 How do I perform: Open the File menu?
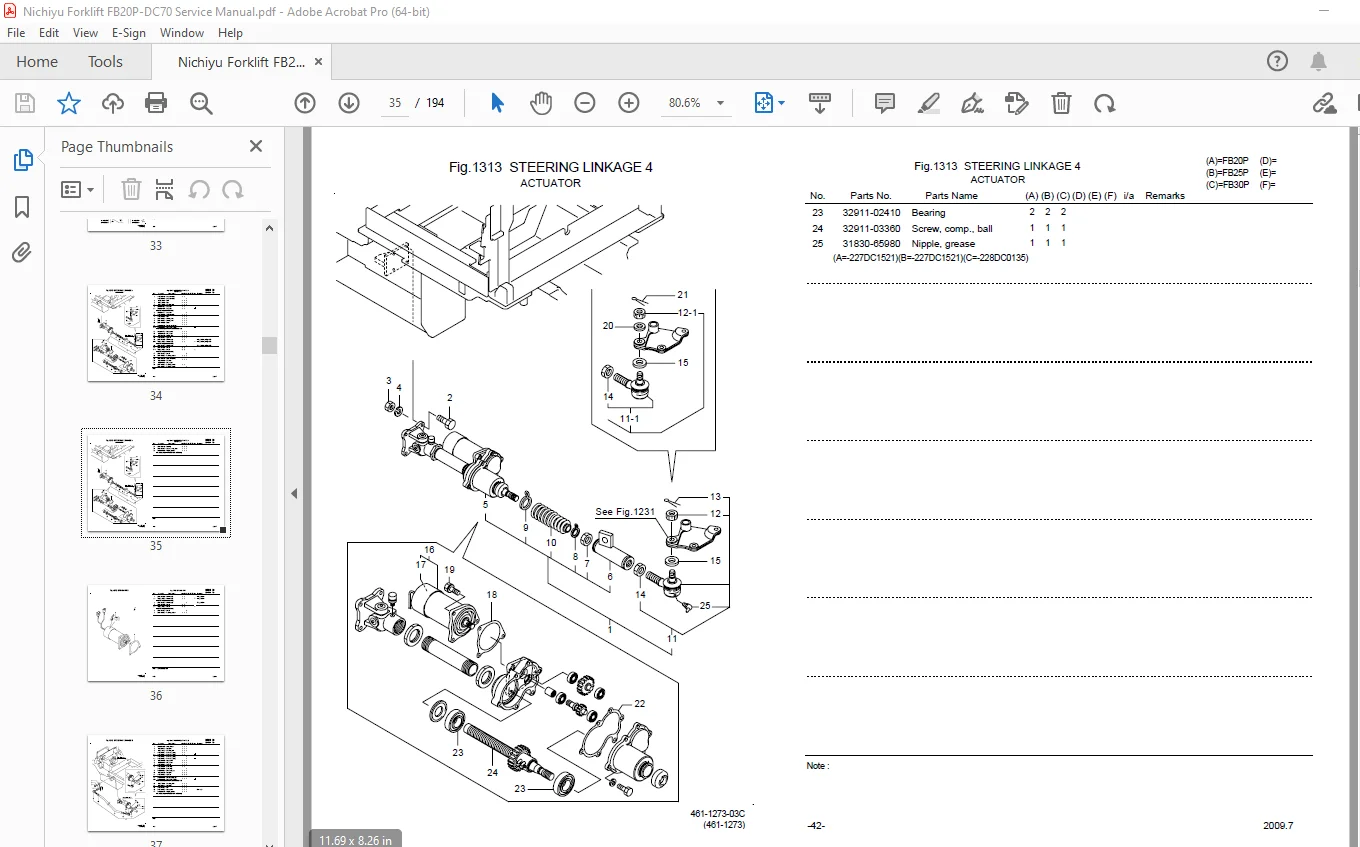16,33
